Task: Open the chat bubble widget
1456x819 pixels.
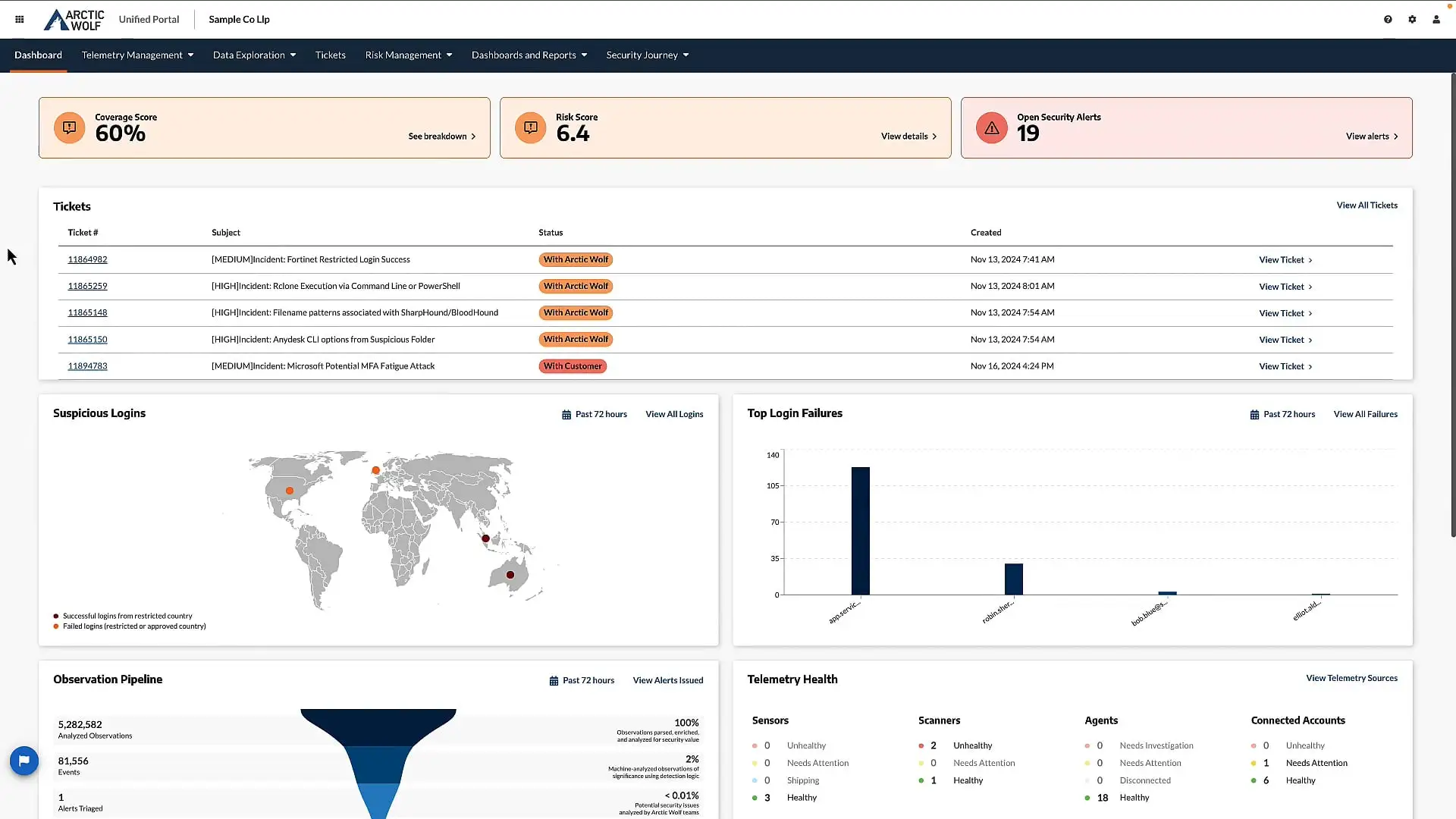Action: click(x=24, y=761)
